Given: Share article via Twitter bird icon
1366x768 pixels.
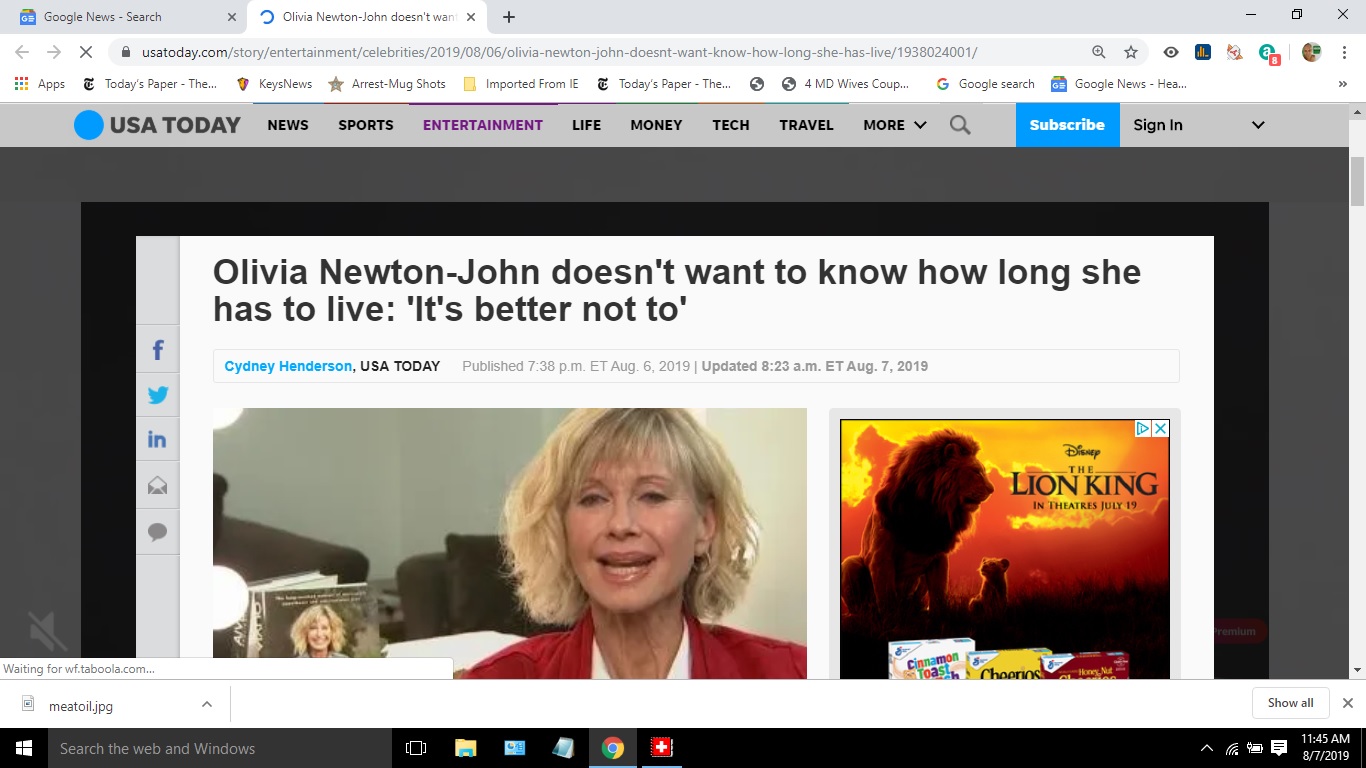Looking at the screenshot, I should tap(158, 394).
